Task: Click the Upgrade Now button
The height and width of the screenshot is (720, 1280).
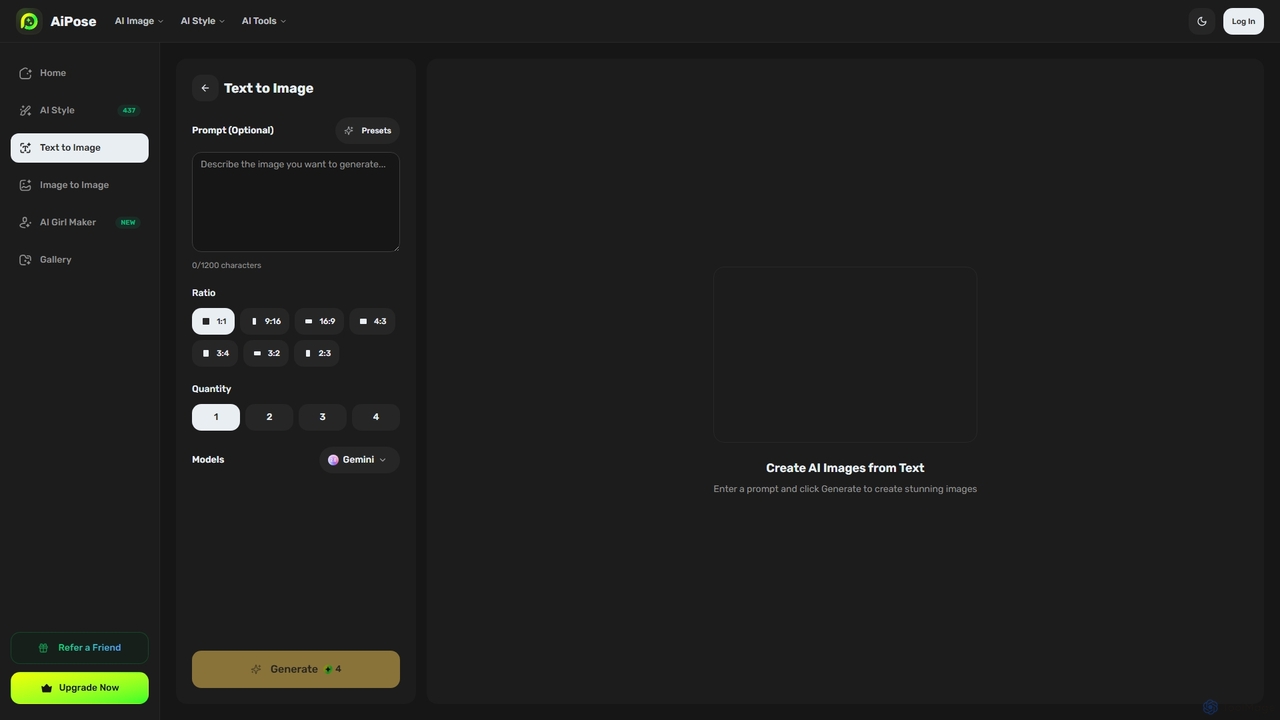Action: pos(80,688)
